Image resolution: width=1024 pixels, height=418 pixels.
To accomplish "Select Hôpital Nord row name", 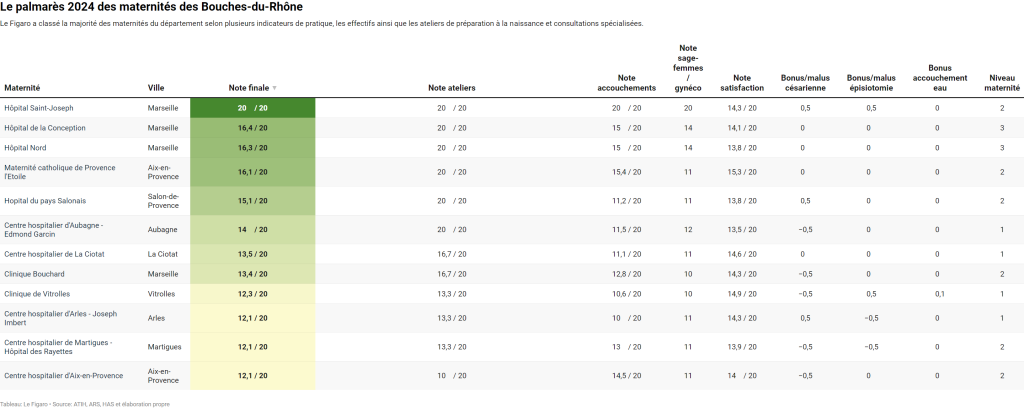I will point(25,148).
